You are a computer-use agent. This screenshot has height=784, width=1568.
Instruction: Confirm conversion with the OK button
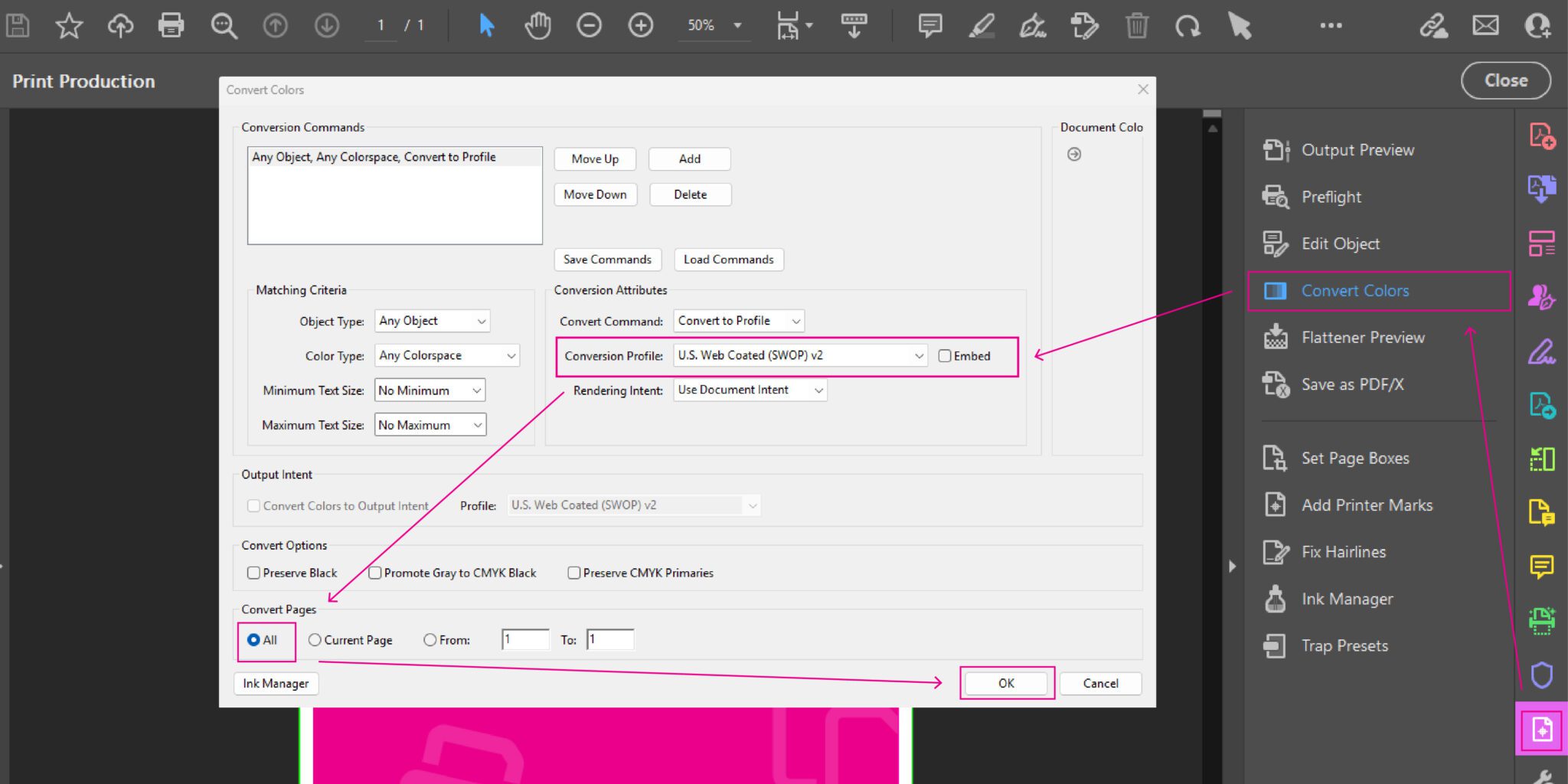(1006, 683)
